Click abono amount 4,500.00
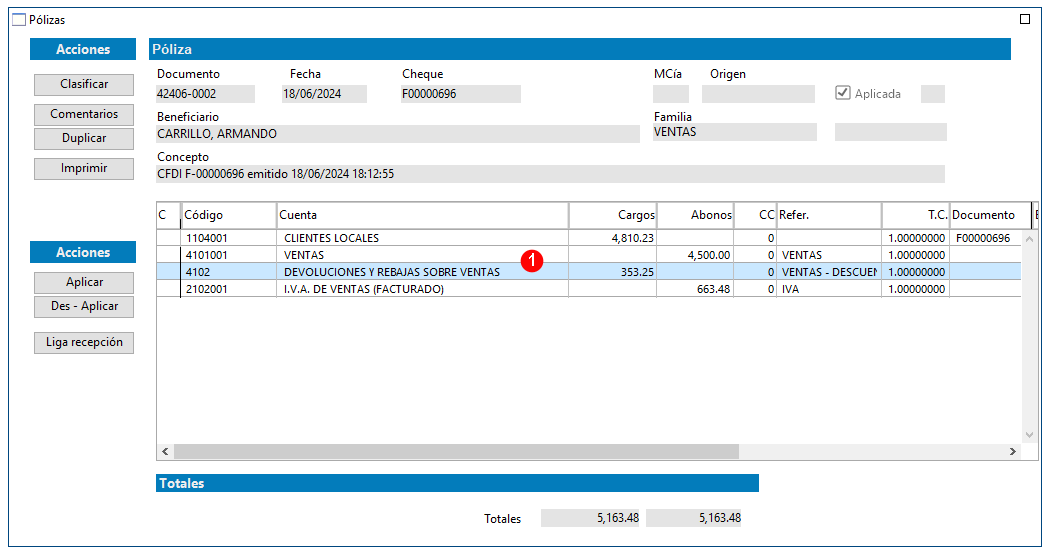The width and height of the screenshot is (1048, 552). point(695,255)
